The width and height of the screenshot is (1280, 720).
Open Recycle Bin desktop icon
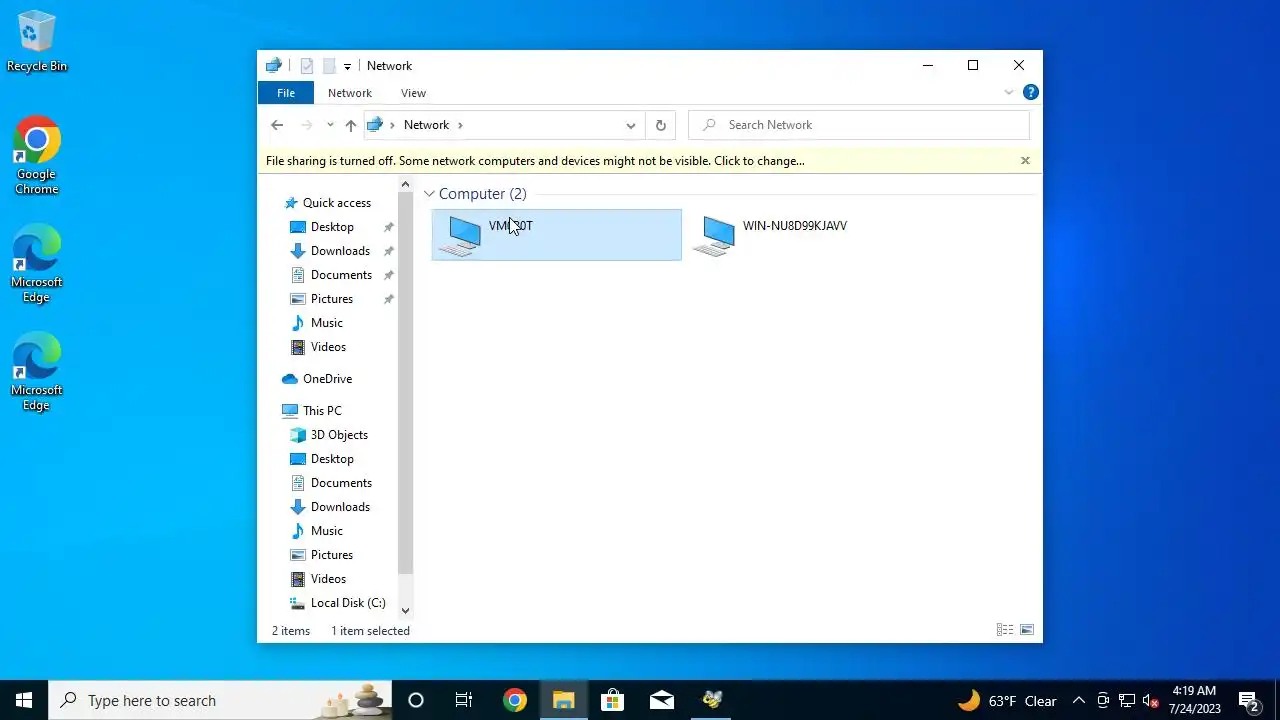point(37,42)
